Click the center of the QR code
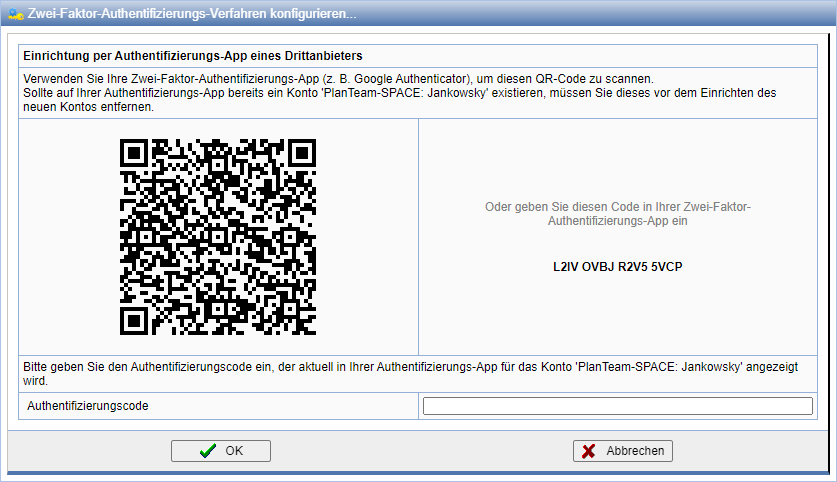 (x=218, y=236)
